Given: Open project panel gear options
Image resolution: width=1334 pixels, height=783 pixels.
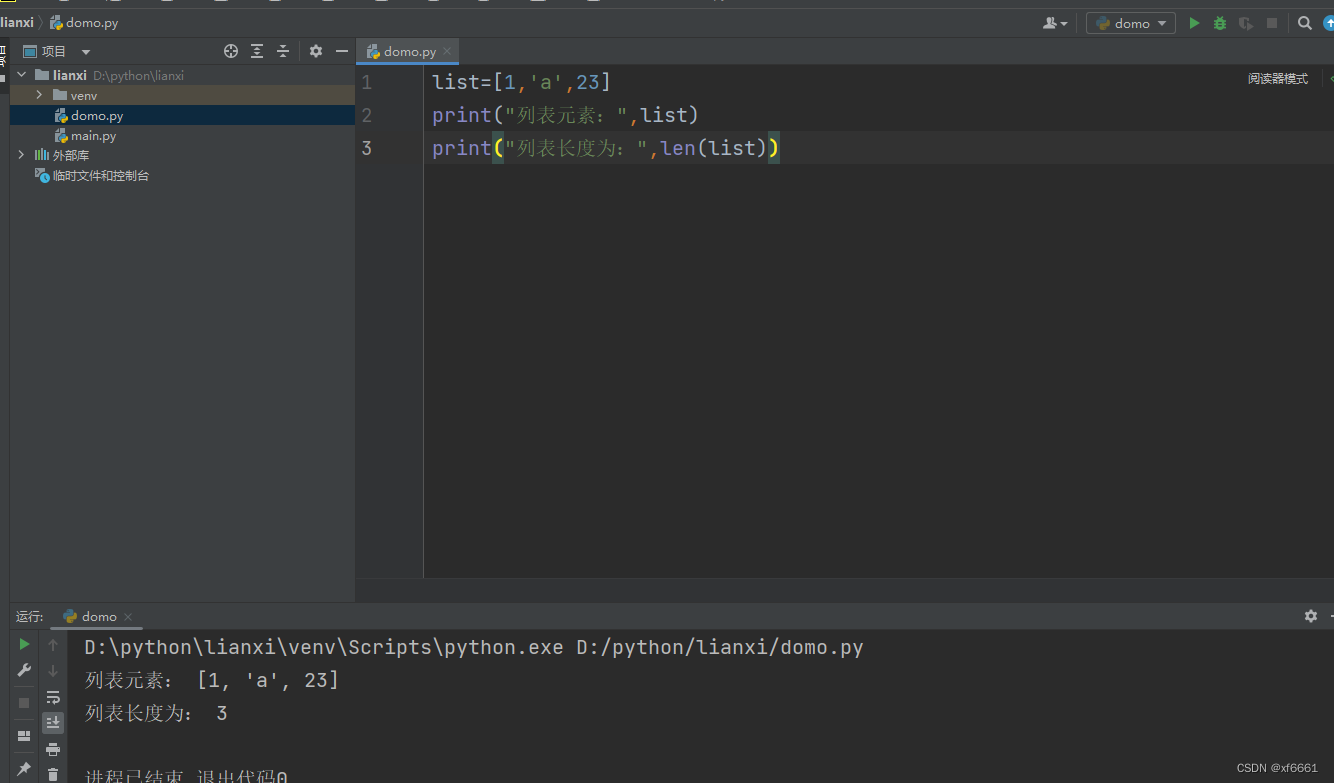Looking at the screenshot, I should [x=316, y=51].
